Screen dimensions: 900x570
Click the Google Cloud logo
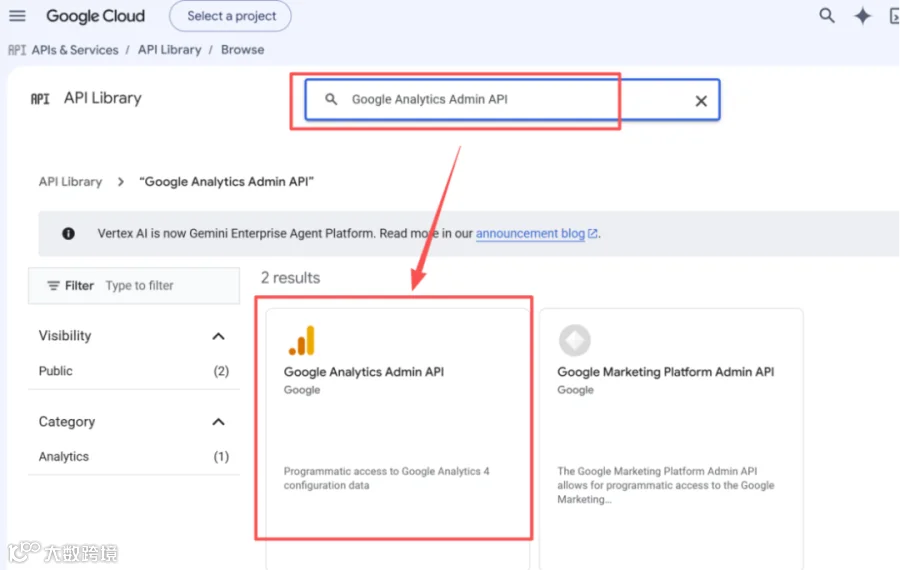pyautogui.click(x=95, y=16)
